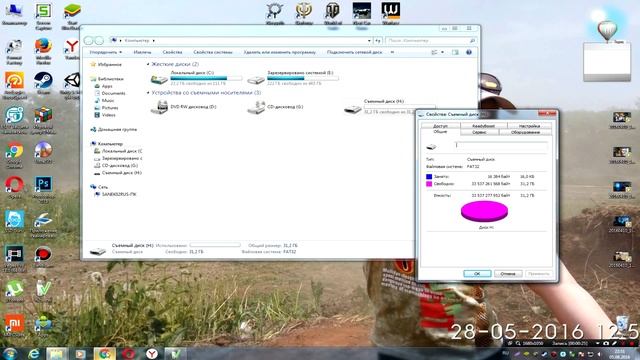Show more toolbar commands chevron
This screenshot has width=640, height=360.
tap(392, 52)
